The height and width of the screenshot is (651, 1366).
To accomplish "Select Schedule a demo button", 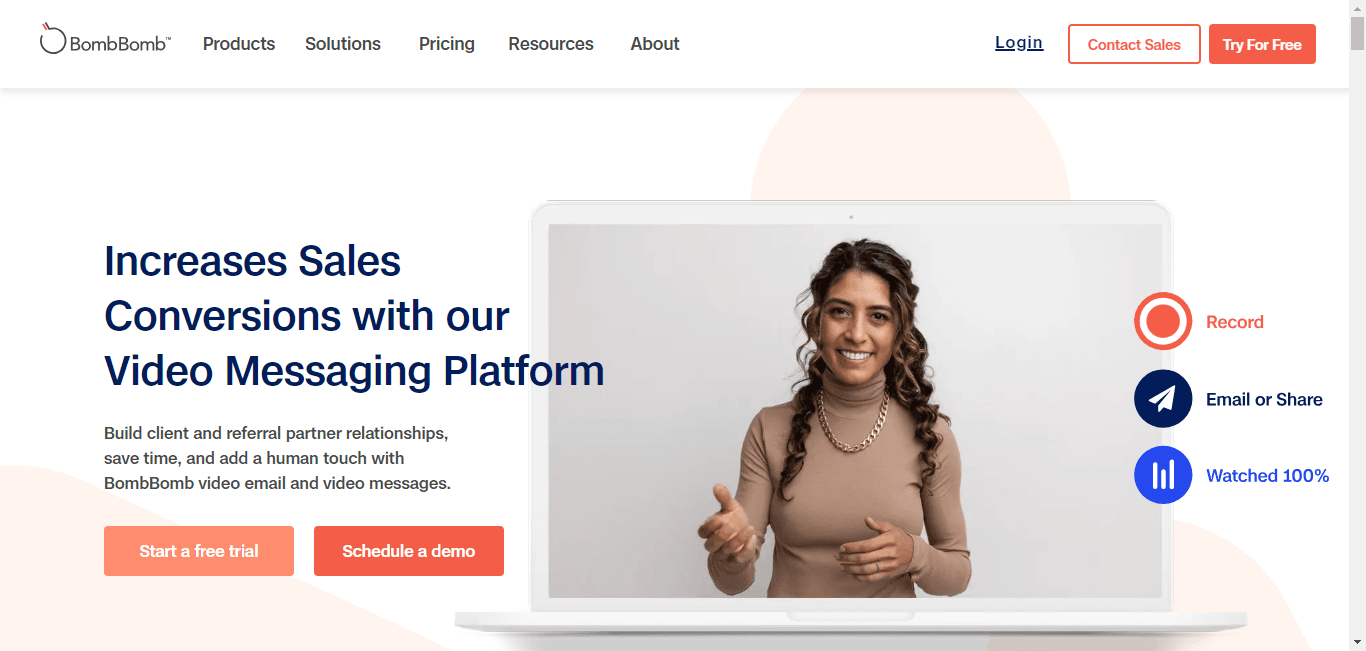I will tap(409, 551).
